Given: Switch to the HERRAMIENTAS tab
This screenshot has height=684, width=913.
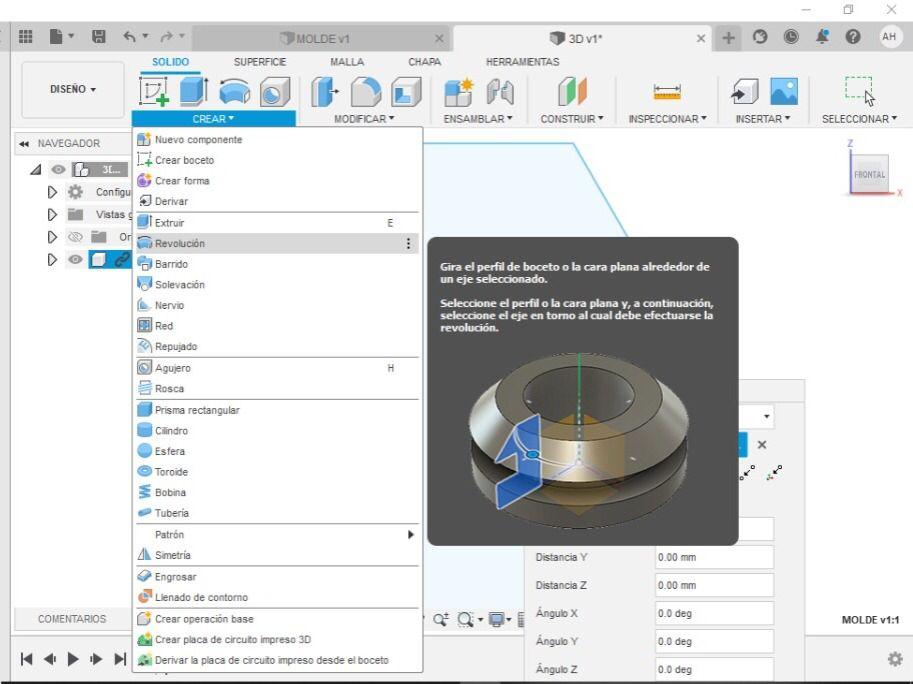Looking at the screenshot, I should 522,62.
